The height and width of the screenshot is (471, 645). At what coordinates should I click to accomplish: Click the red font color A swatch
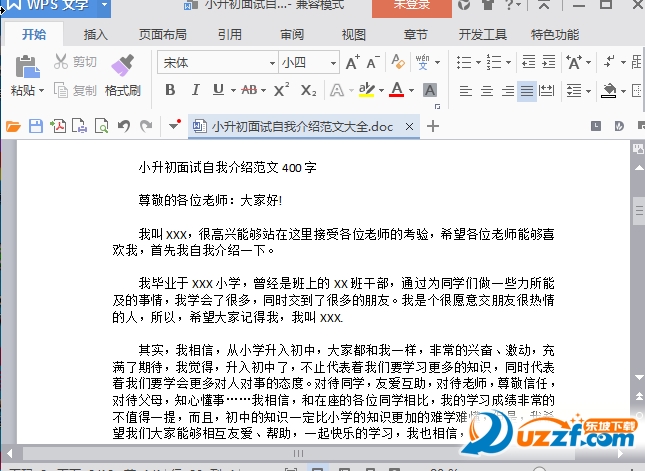coord(396,91)
